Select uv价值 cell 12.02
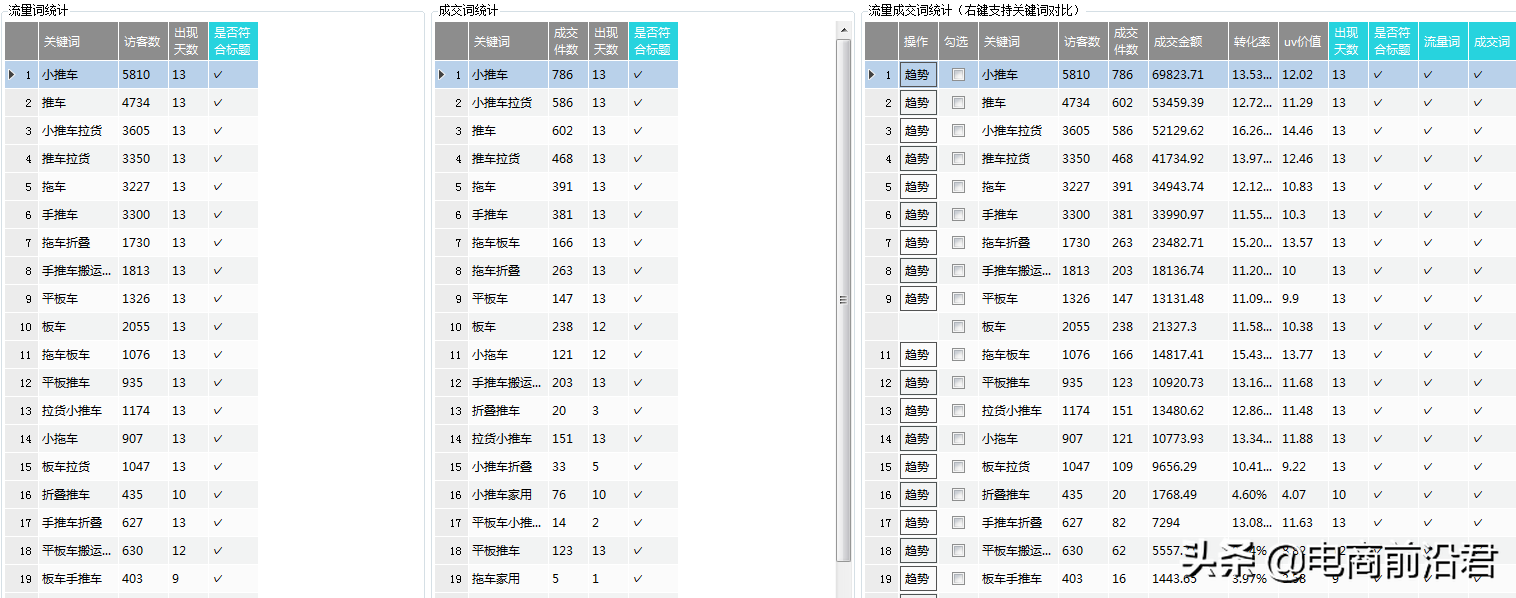 1303,75
